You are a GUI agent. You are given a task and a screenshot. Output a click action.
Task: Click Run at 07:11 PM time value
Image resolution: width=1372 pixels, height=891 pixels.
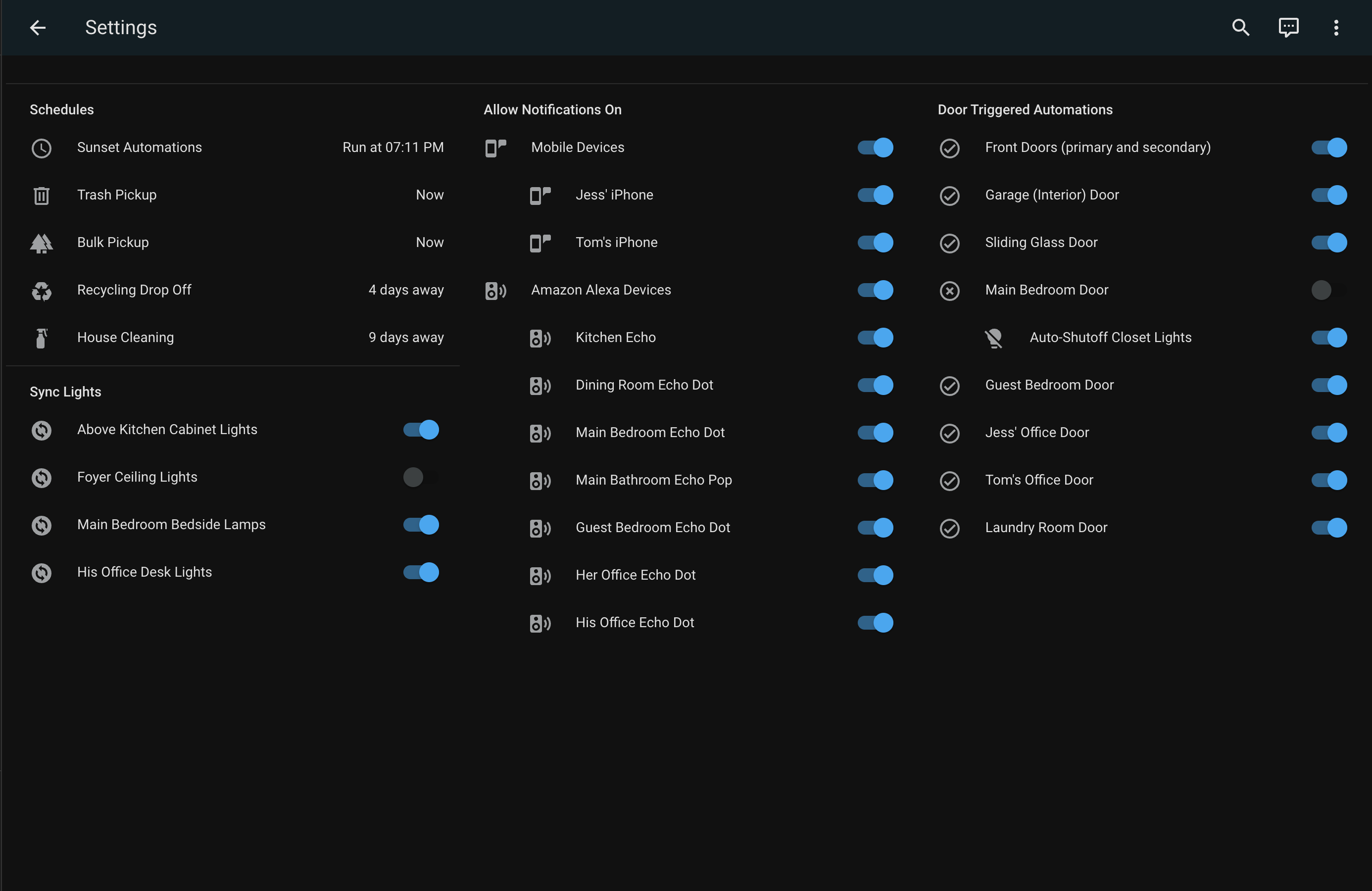392,148
